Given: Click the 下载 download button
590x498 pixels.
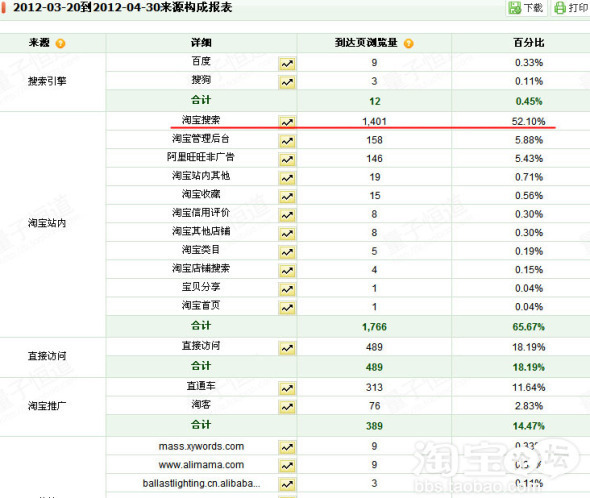Looking at the screenshot, I should tap(526, 8).
